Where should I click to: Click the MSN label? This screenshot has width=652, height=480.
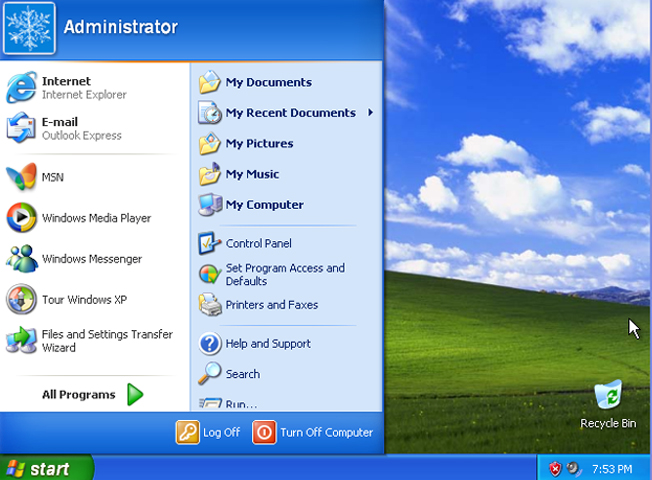point(53,177)
